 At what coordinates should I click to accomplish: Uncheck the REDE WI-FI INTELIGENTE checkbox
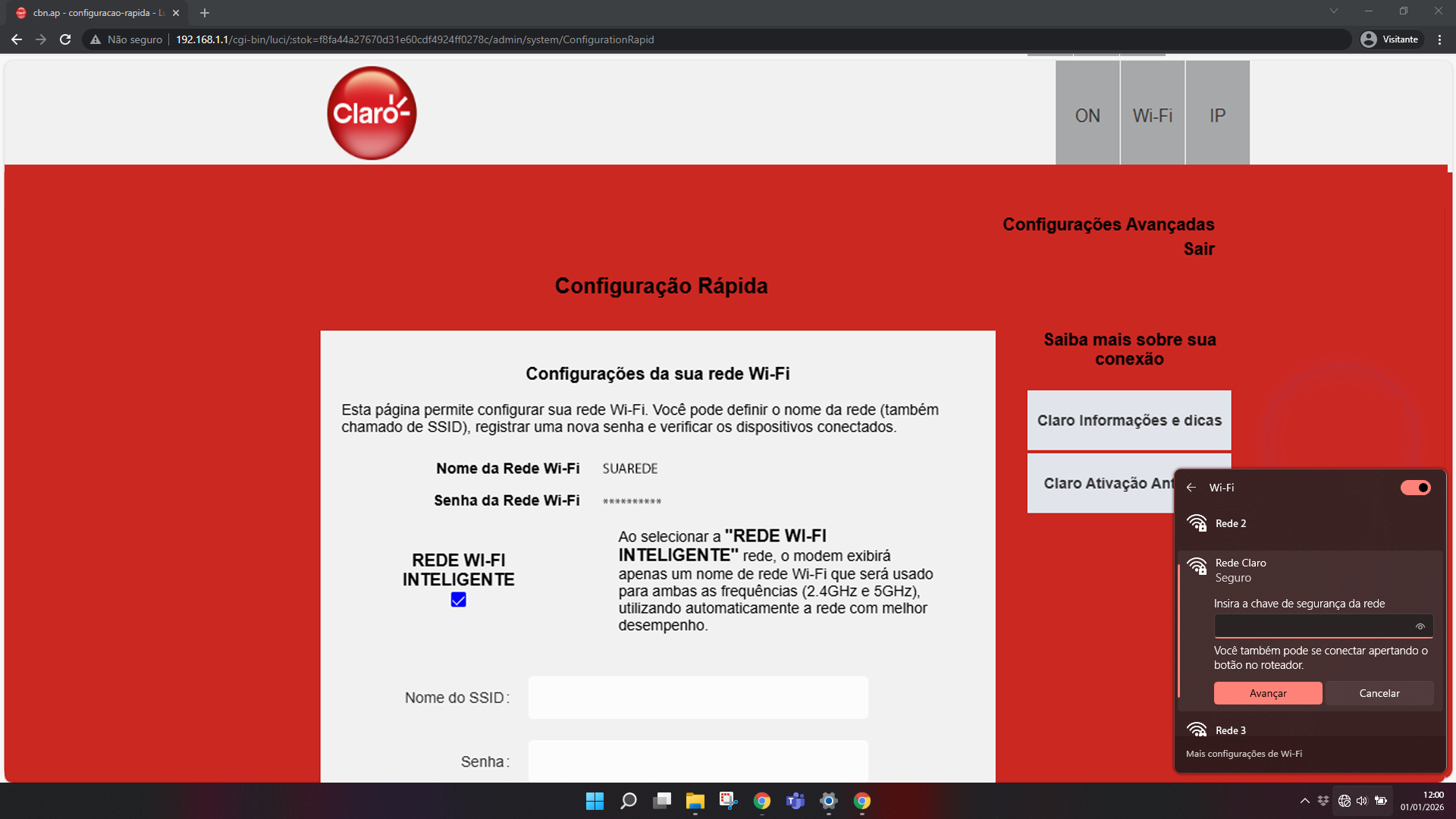click(458, 600)
